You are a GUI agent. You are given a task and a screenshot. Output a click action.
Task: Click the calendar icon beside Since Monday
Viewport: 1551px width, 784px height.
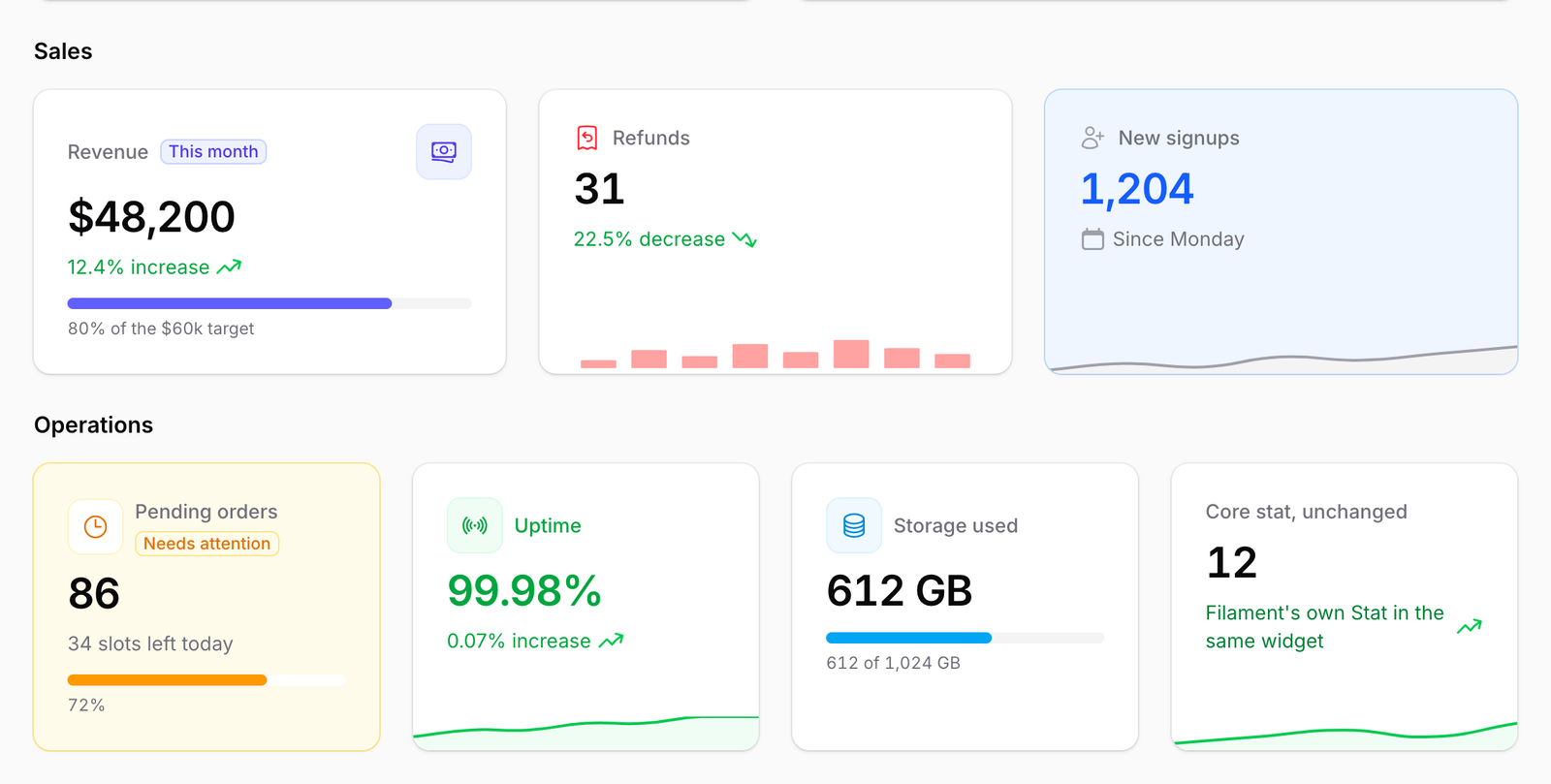(1092, 239)
